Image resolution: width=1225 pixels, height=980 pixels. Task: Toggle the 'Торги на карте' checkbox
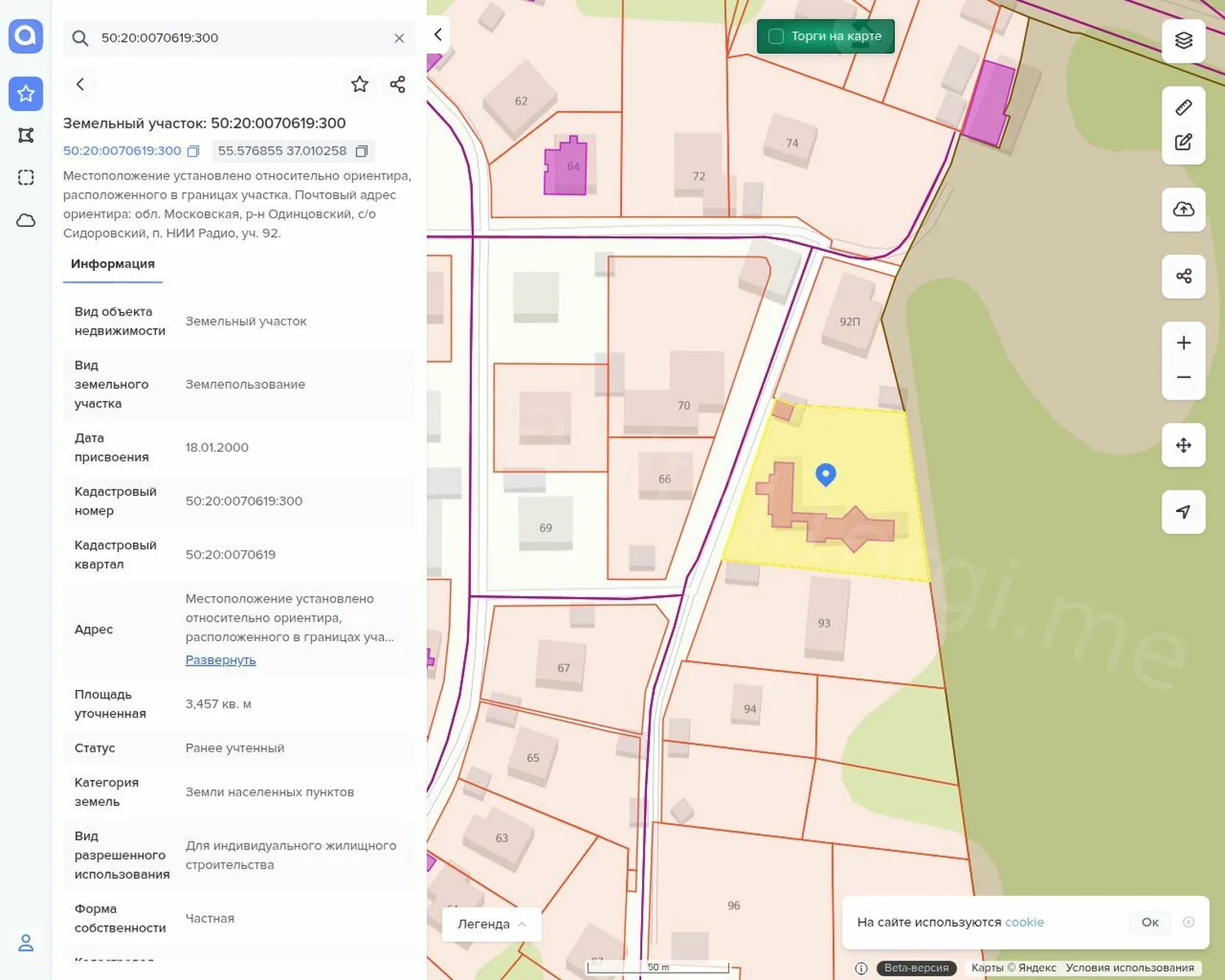(777, 36)
